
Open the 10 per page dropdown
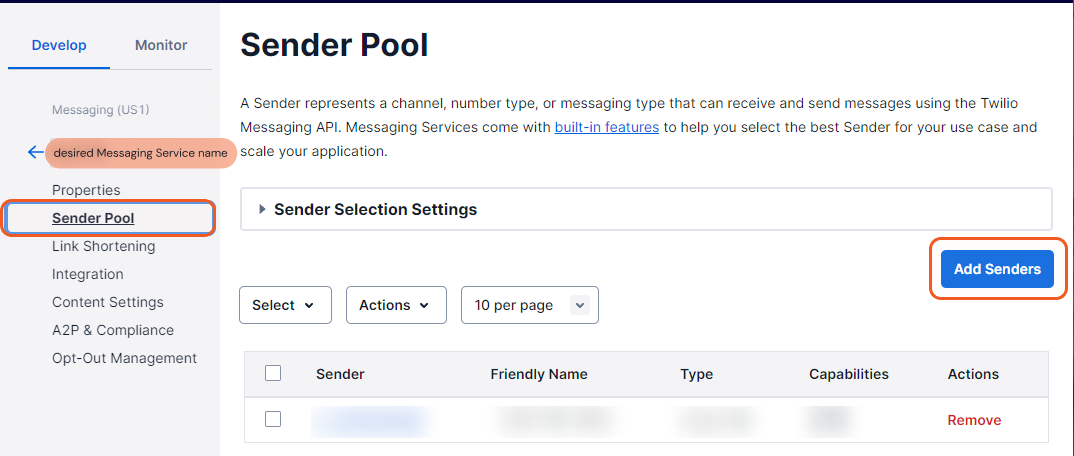click(529, 305)
